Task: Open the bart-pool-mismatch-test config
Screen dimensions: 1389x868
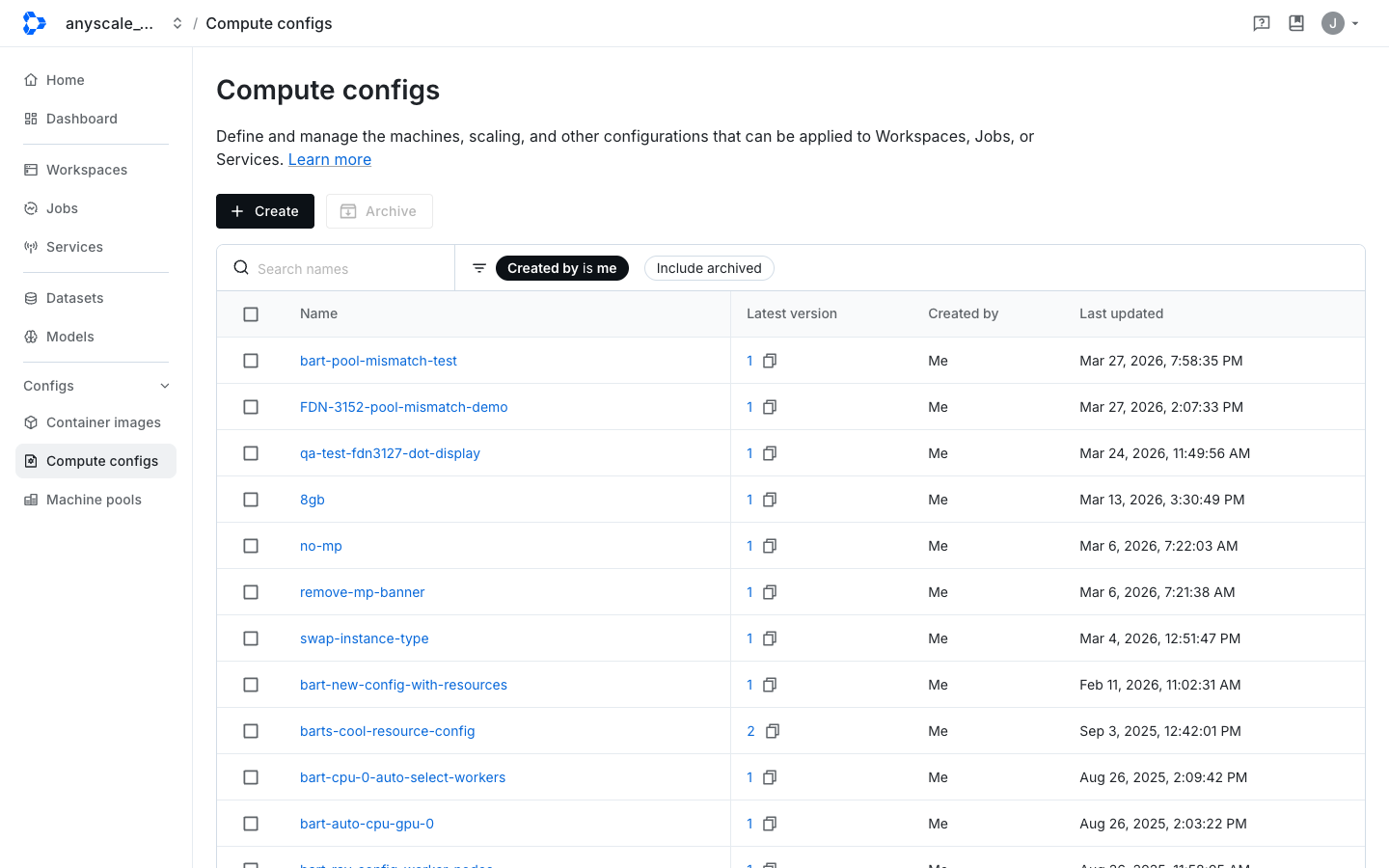Action: click(x=378, y=361)
